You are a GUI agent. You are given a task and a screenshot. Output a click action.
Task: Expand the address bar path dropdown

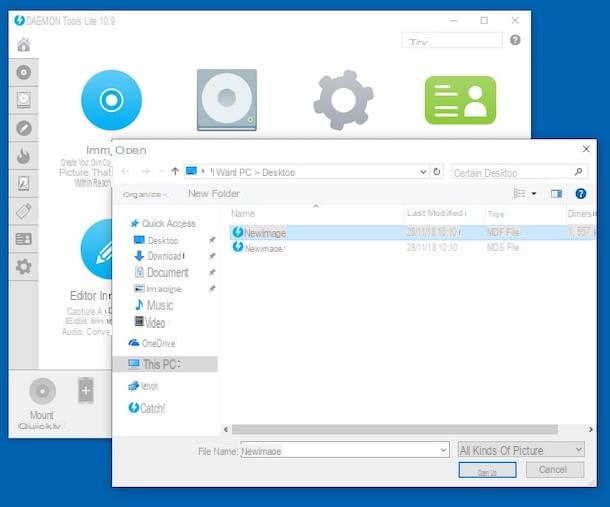[423, 172]
